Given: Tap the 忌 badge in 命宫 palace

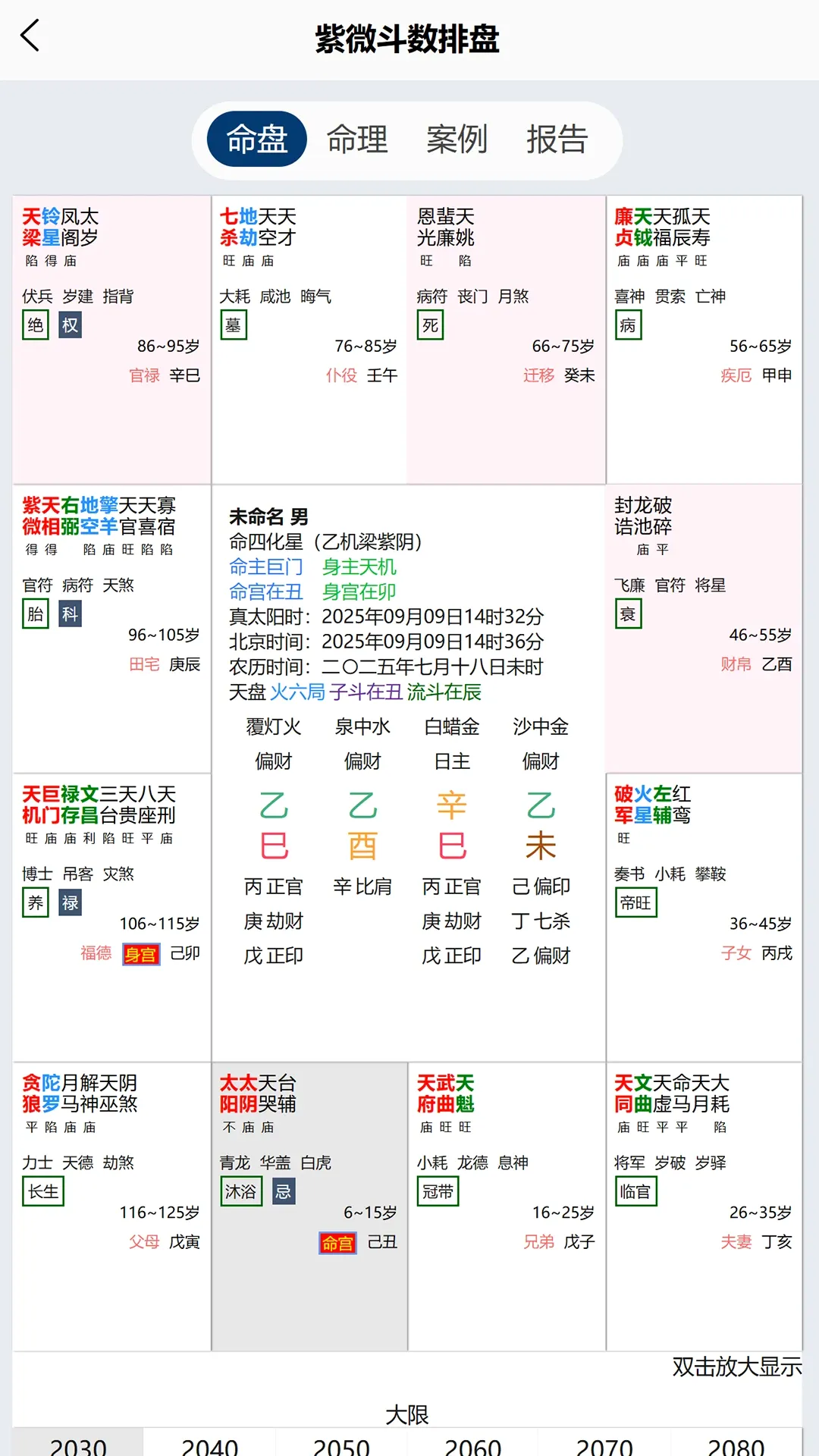Looking at the screenshot, I should click(284, 1192).
